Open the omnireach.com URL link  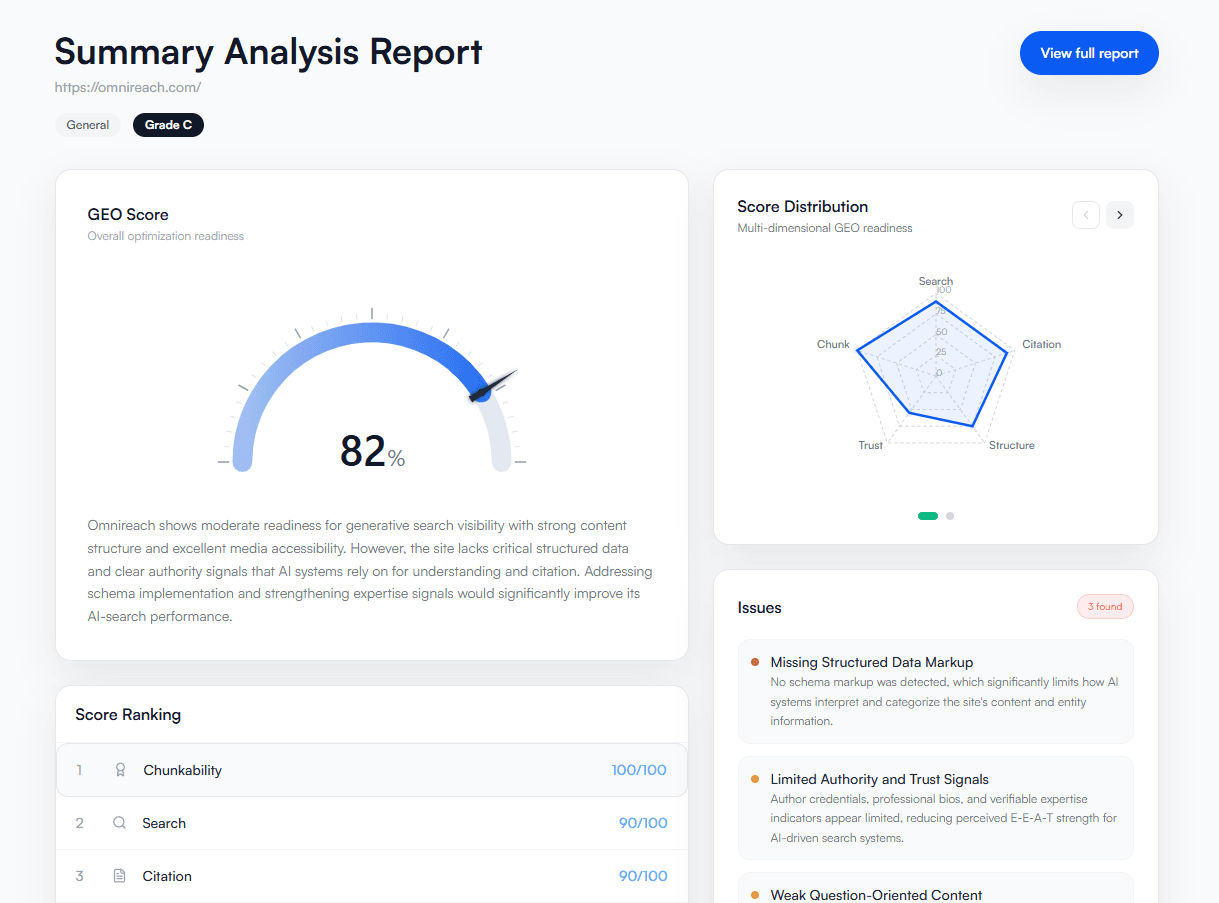point(128,87)
